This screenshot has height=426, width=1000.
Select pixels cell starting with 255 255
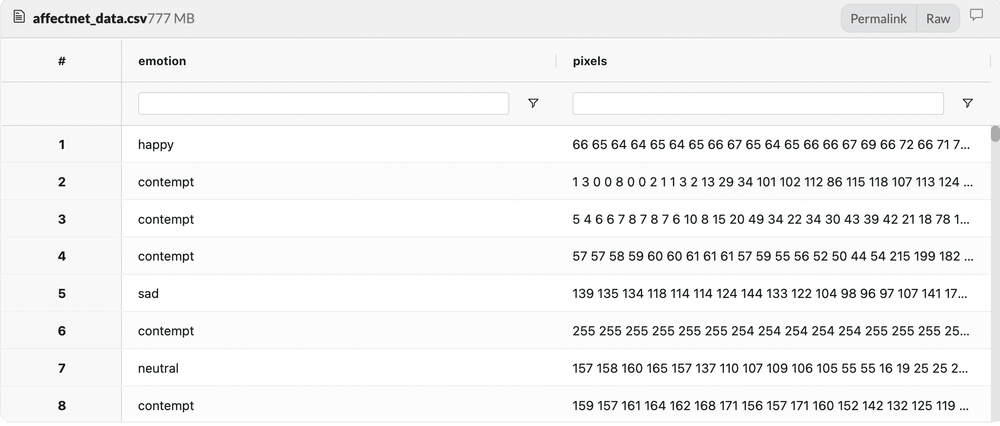[770, 331]
